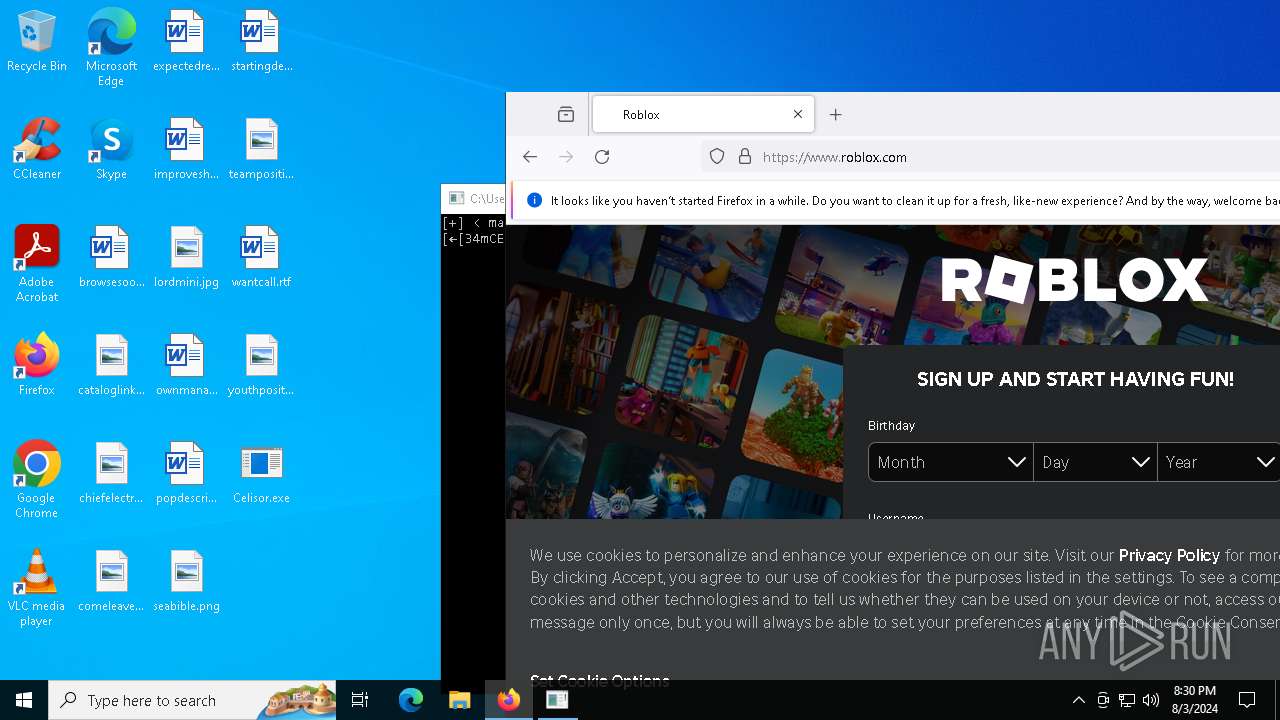The height and width of the screenshot is (720, 1280).
Task: Reload the Roblox page in Firefox
Action: click(x=602, y=157)
